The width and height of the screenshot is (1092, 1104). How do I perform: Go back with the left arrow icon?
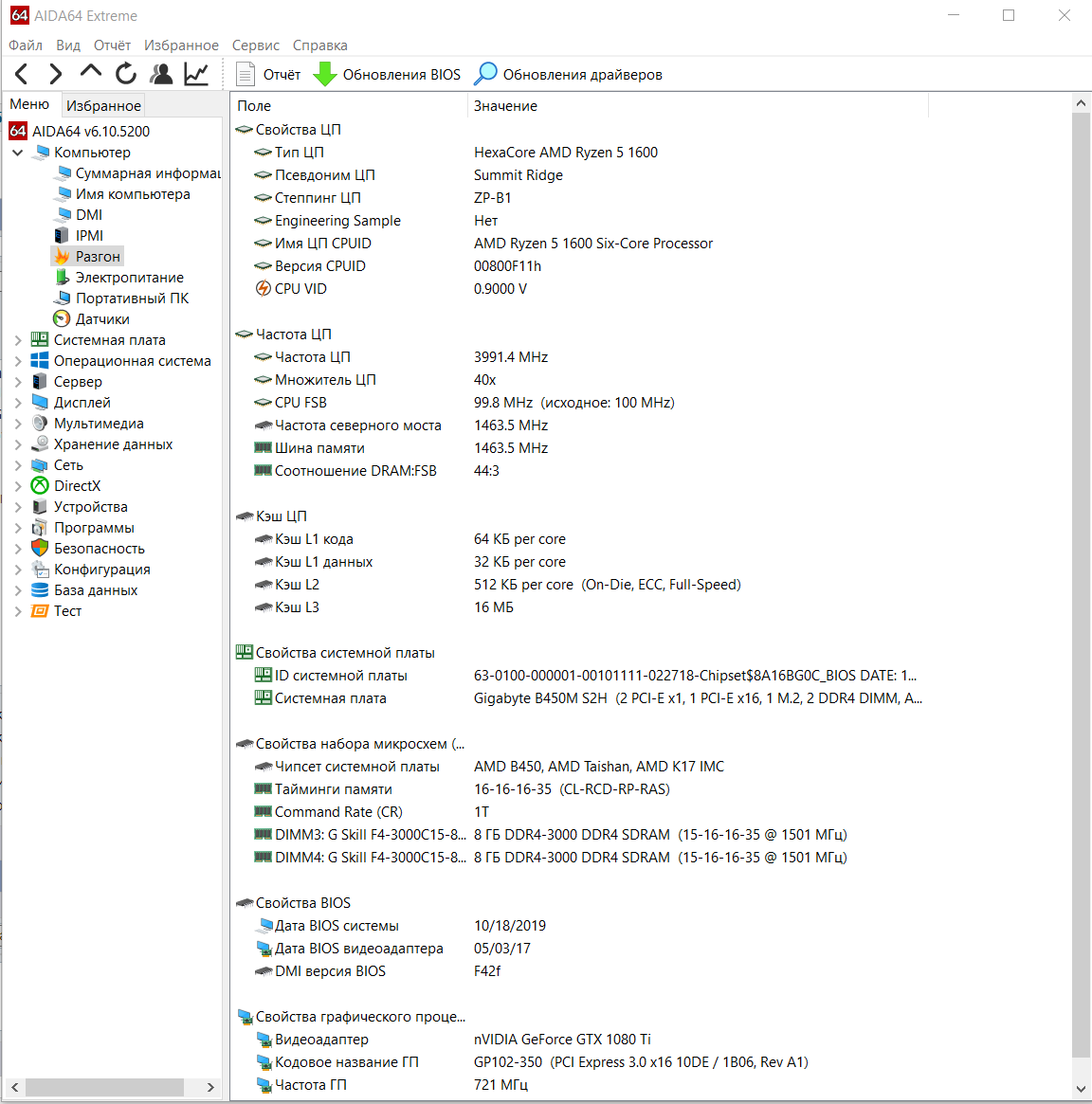pos(21,74)
